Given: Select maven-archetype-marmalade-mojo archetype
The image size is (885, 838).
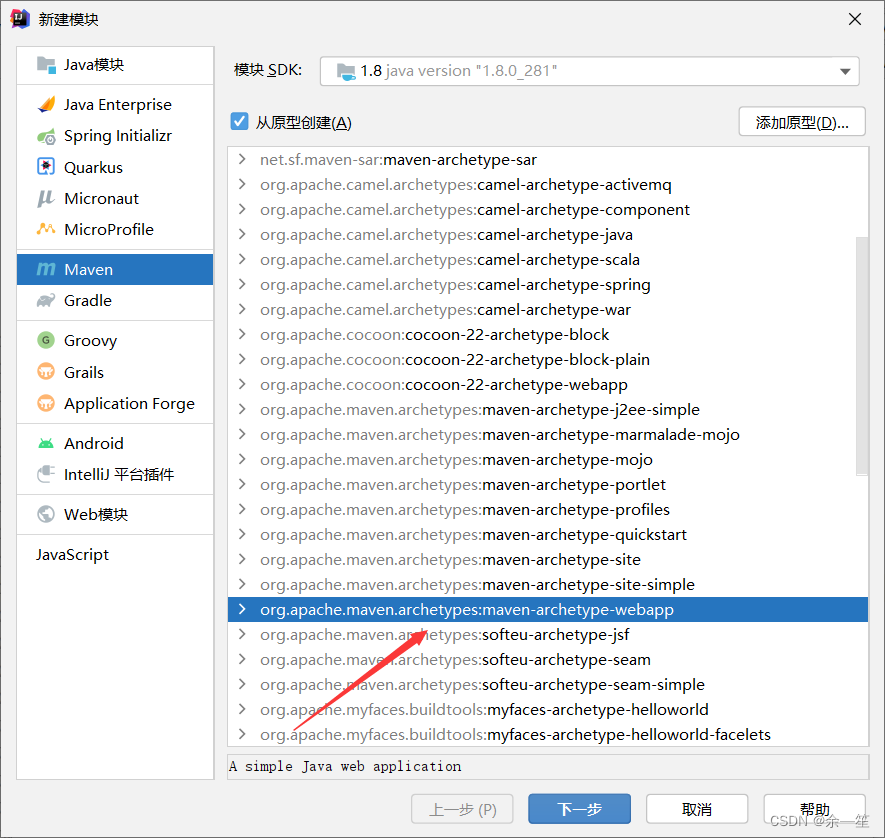Looking at the screenshot, I should (547, 435).
